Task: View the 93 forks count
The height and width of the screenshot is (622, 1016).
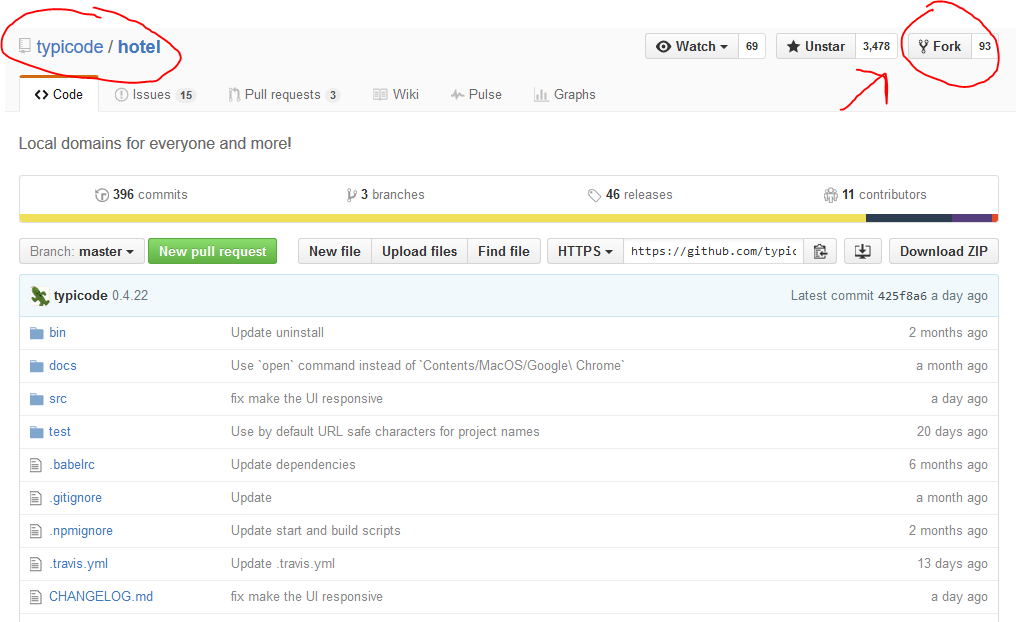Action: [x=985, y=47]
